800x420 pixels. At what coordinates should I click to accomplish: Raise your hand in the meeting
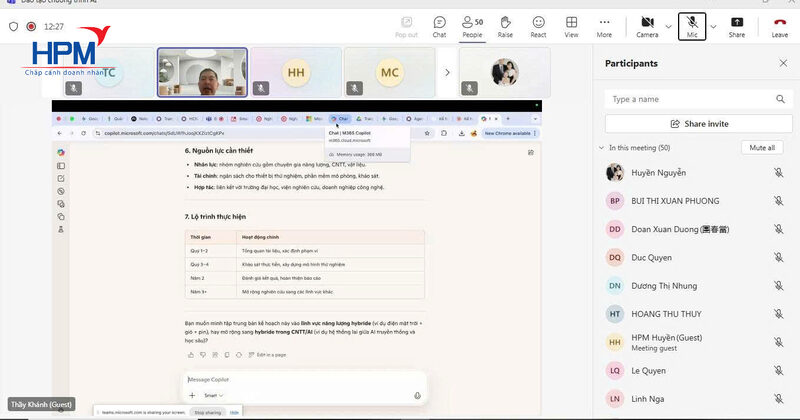pos(505,25)
